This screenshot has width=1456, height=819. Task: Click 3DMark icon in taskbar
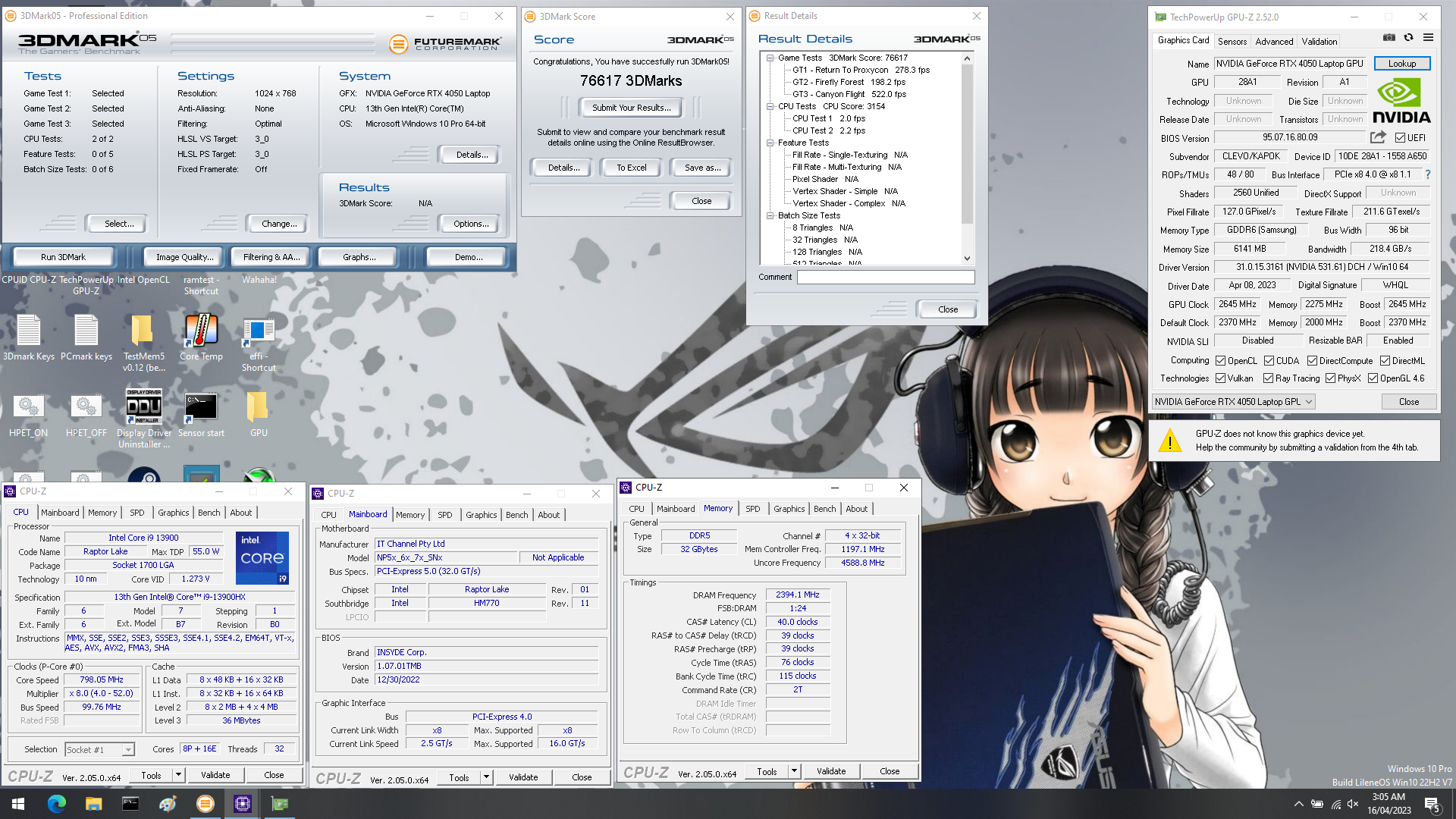pyautogui.click(x=206, y=804)
